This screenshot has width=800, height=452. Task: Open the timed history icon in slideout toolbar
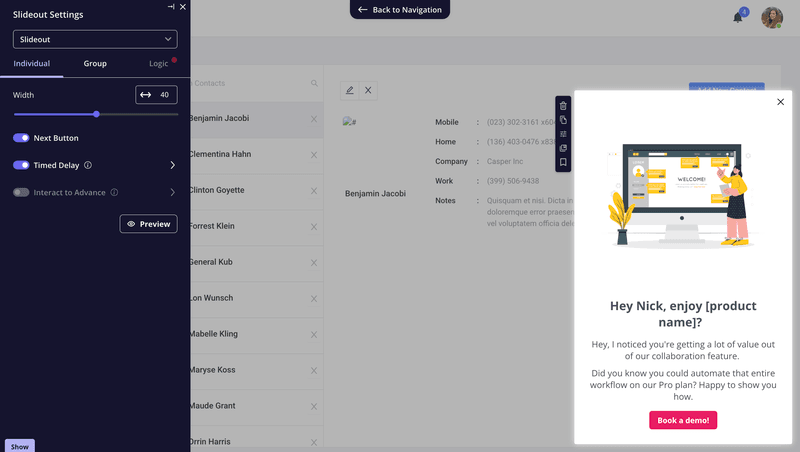click(x=563, y=148)
